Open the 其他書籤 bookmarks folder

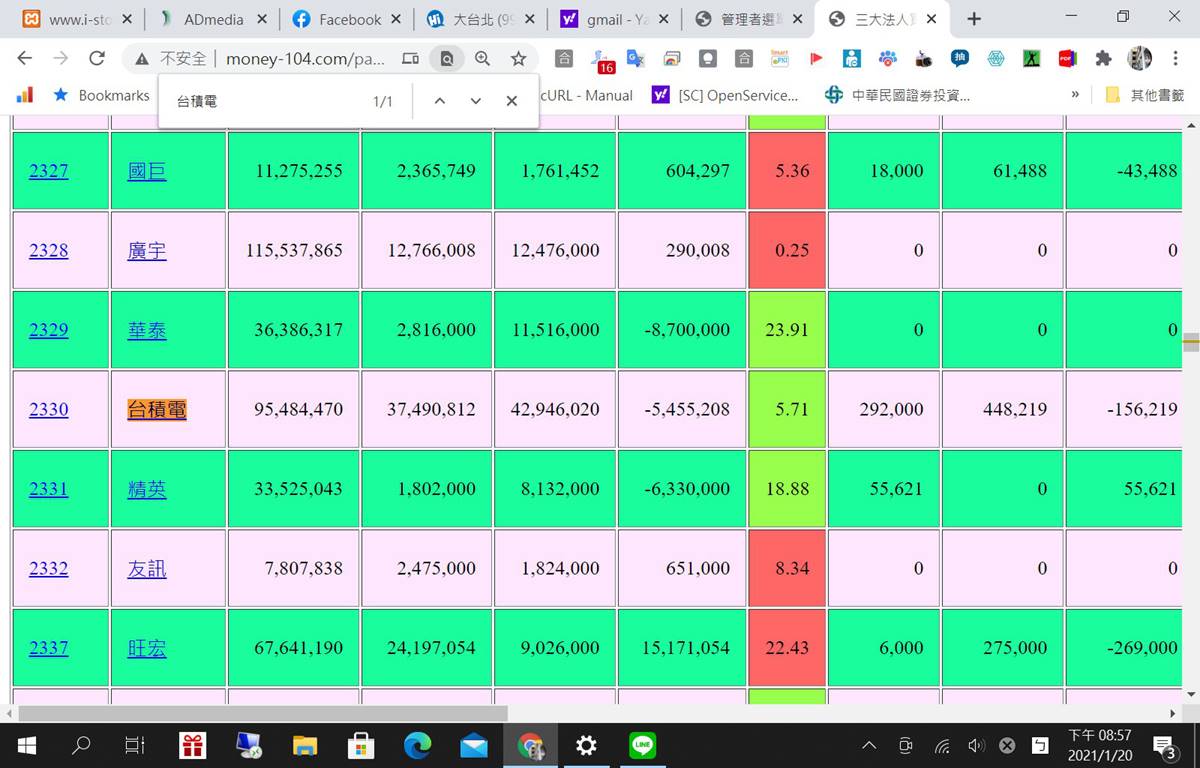coord(1145,95)
